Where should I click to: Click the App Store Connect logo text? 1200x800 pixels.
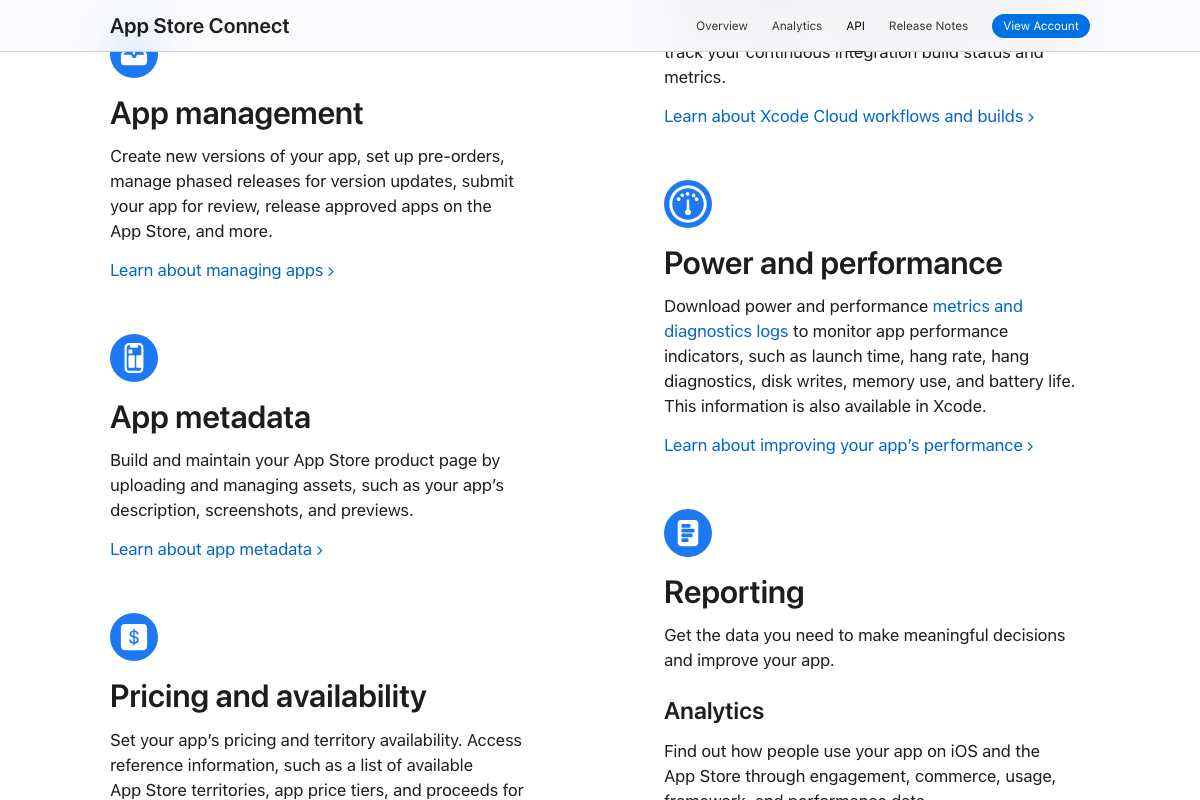point(199,25)
